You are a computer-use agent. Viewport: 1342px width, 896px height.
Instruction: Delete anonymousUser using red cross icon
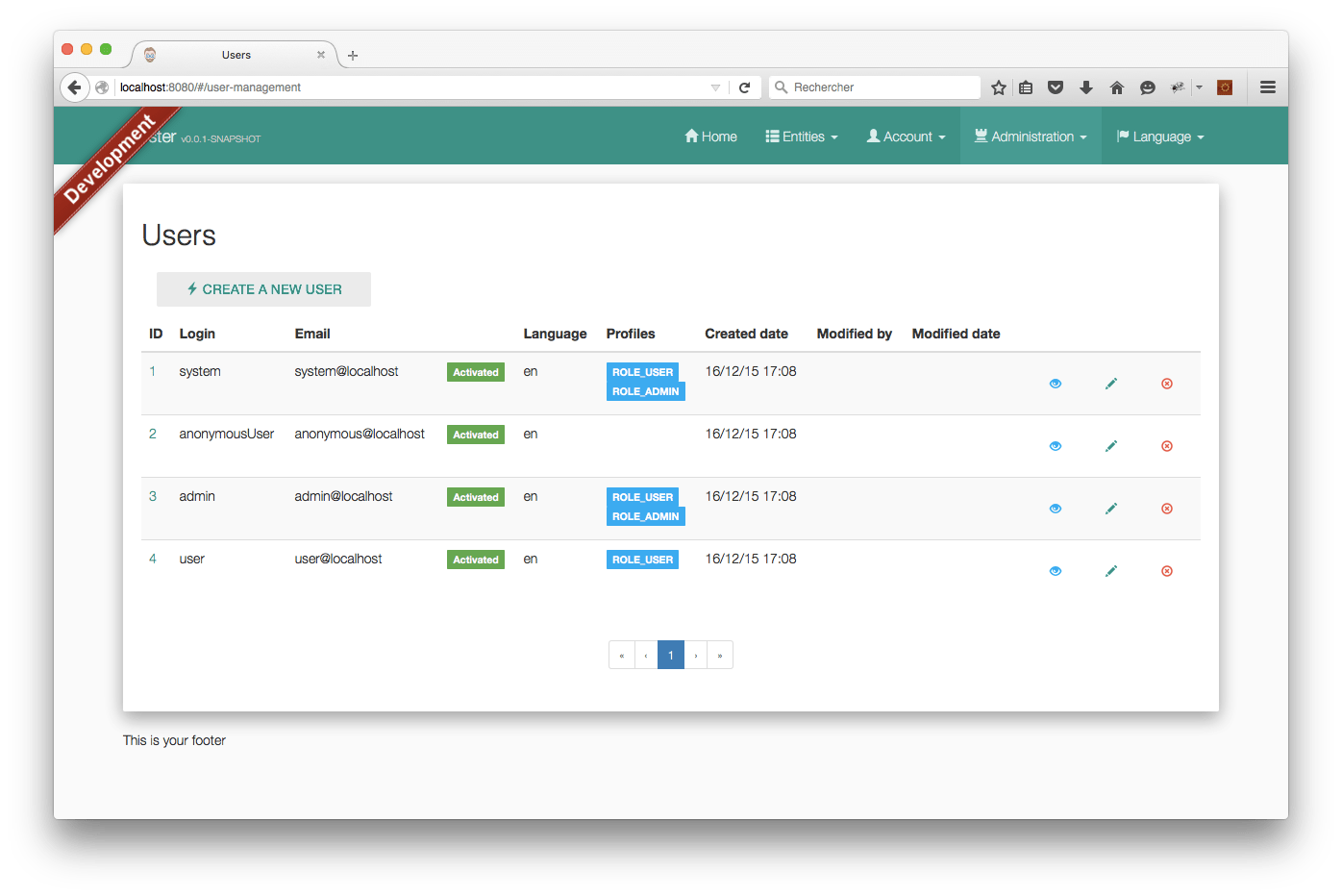(x=1166, y=445)
